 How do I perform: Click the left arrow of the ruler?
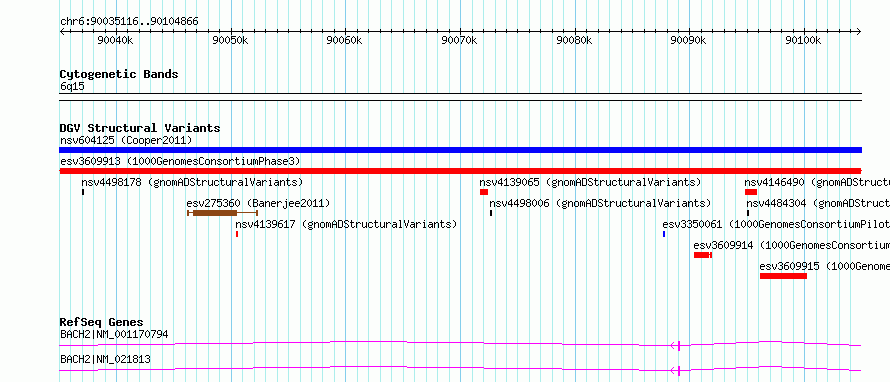coord(62,32)
